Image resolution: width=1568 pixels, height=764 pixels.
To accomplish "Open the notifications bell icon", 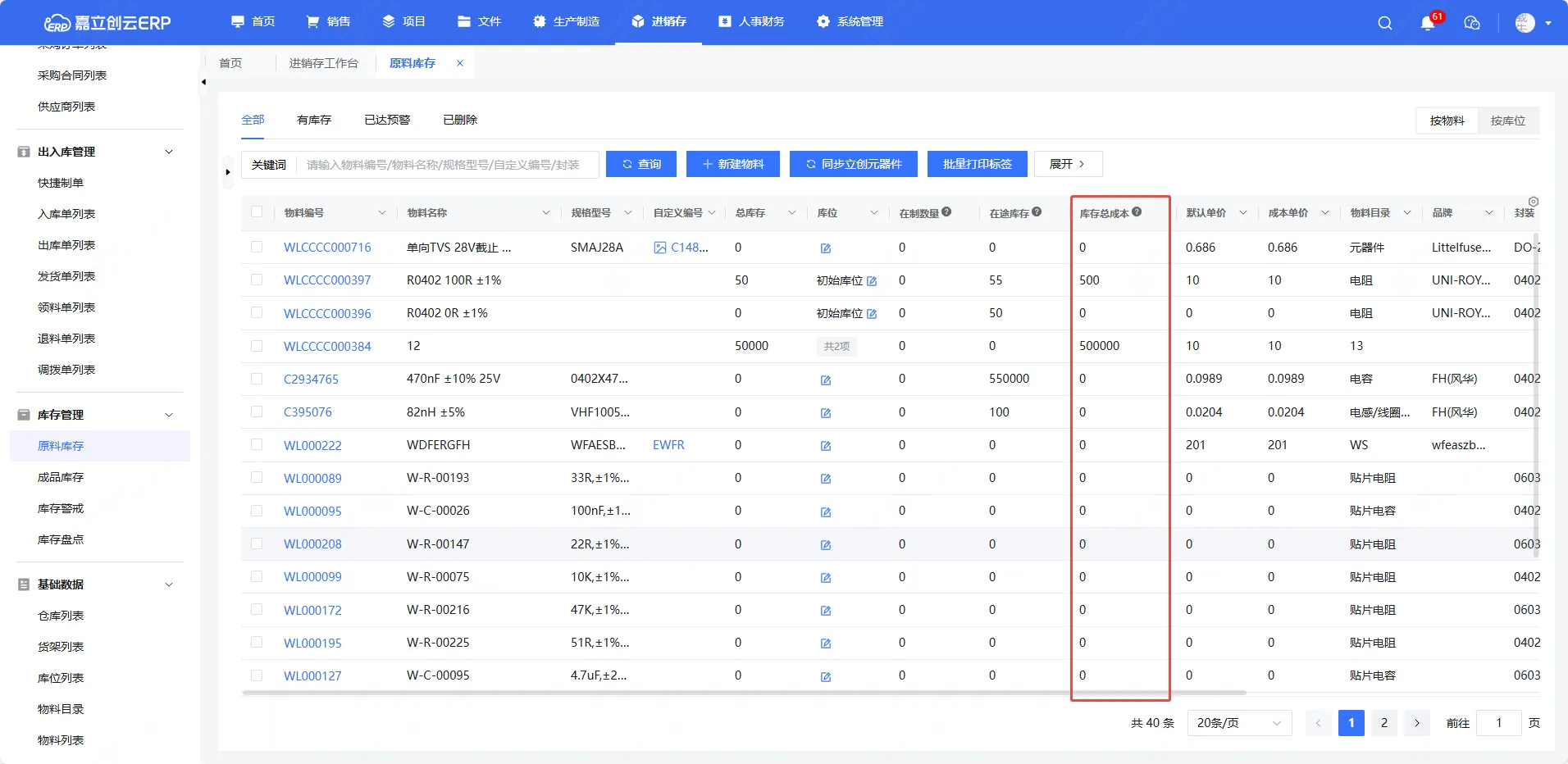I will coord(1428,23).
